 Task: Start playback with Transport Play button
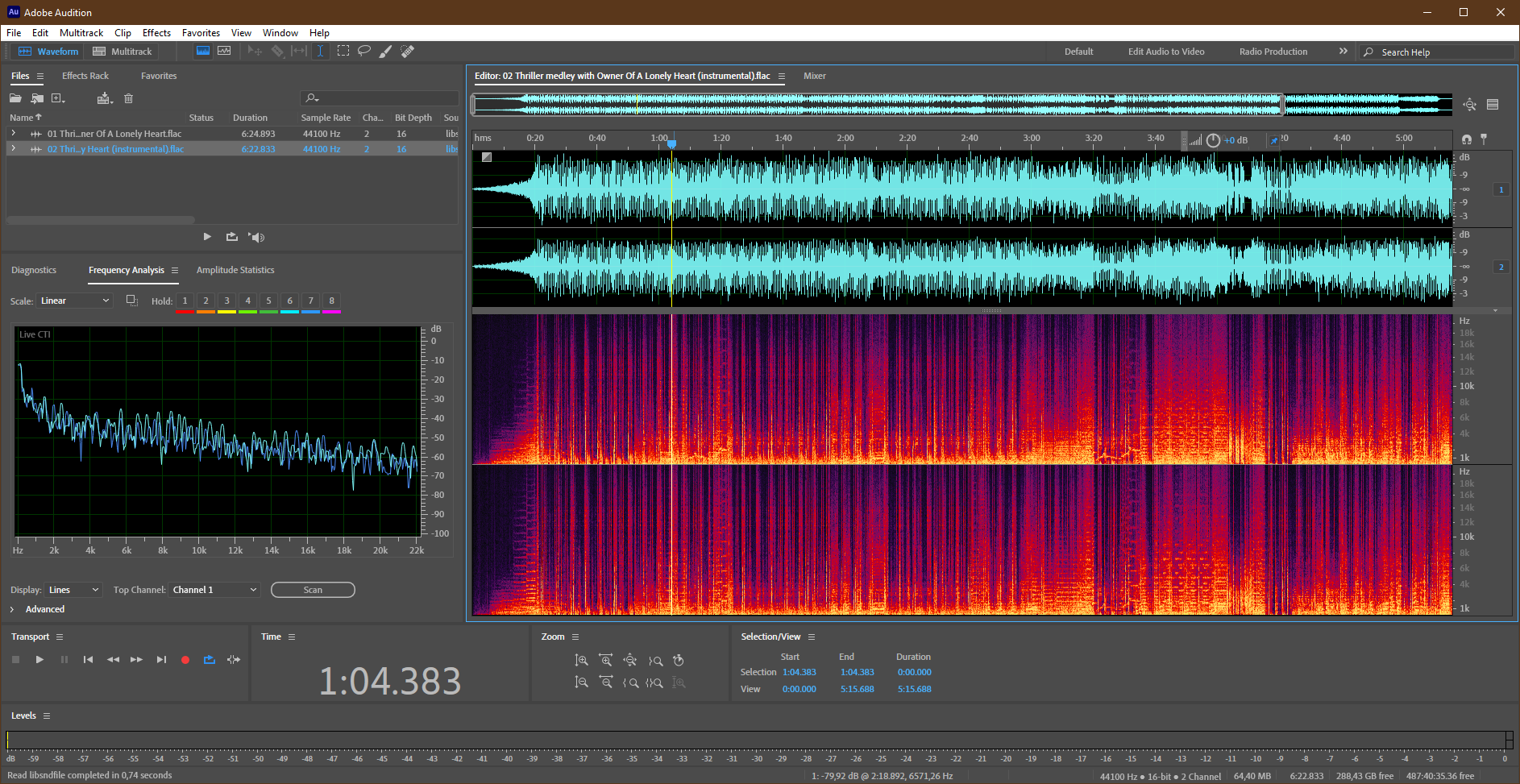coord(39,660)
